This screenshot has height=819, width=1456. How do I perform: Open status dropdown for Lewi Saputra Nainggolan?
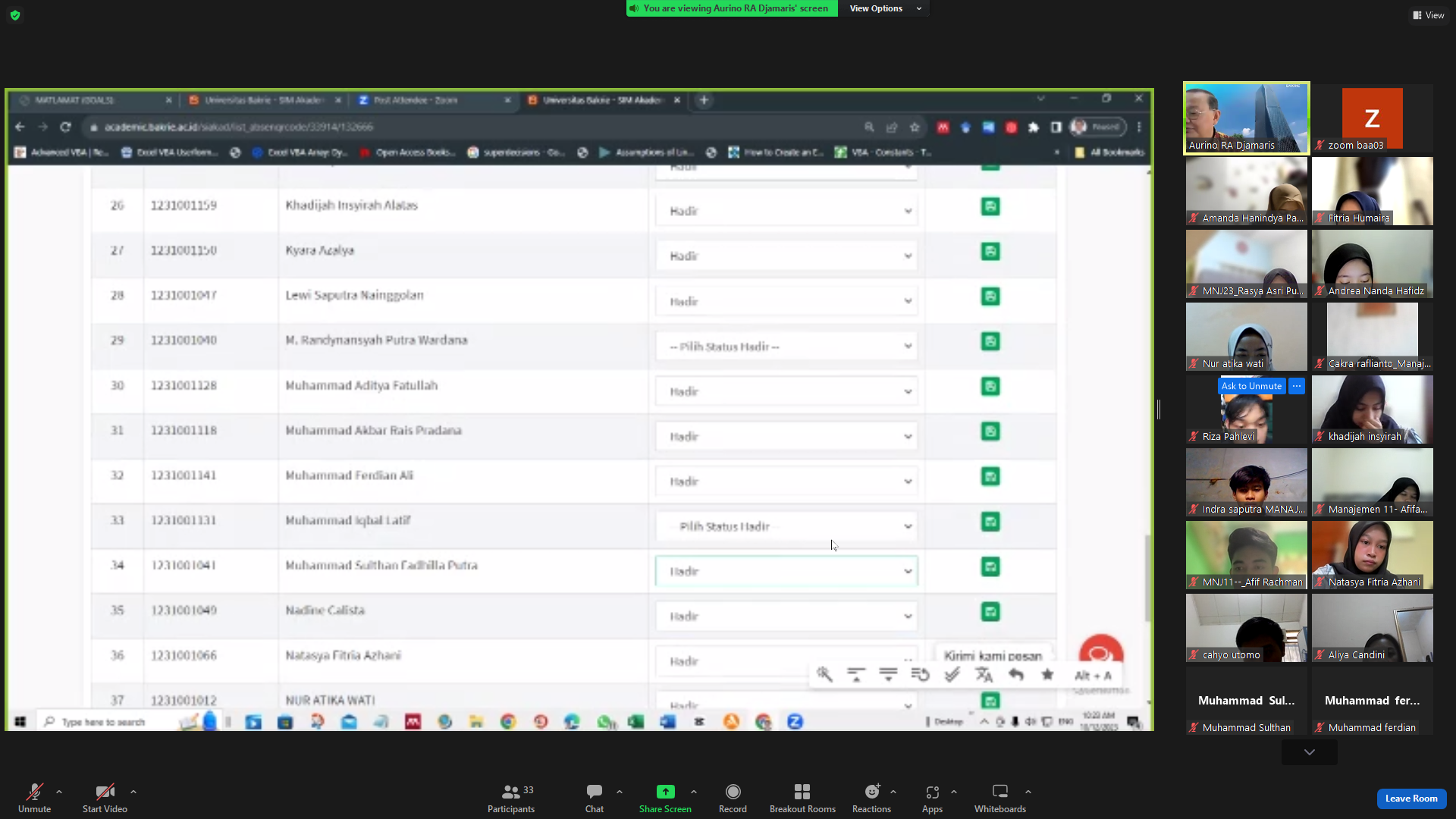[x=786, y=301]
